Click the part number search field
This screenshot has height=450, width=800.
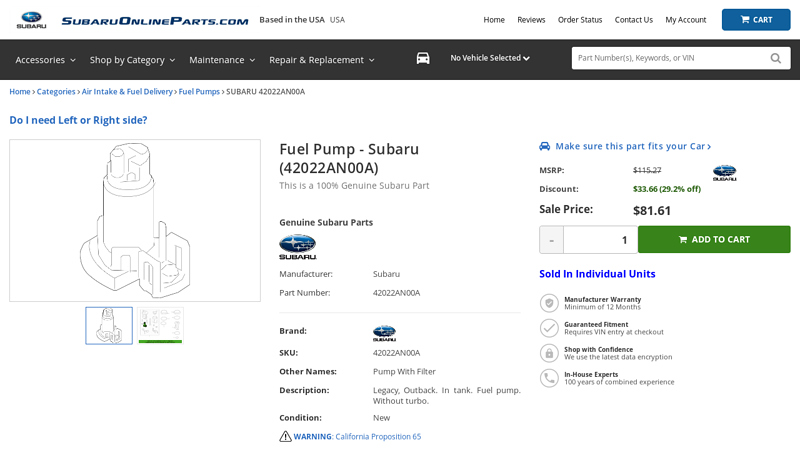pyautogui.click(x=668, y=58)
